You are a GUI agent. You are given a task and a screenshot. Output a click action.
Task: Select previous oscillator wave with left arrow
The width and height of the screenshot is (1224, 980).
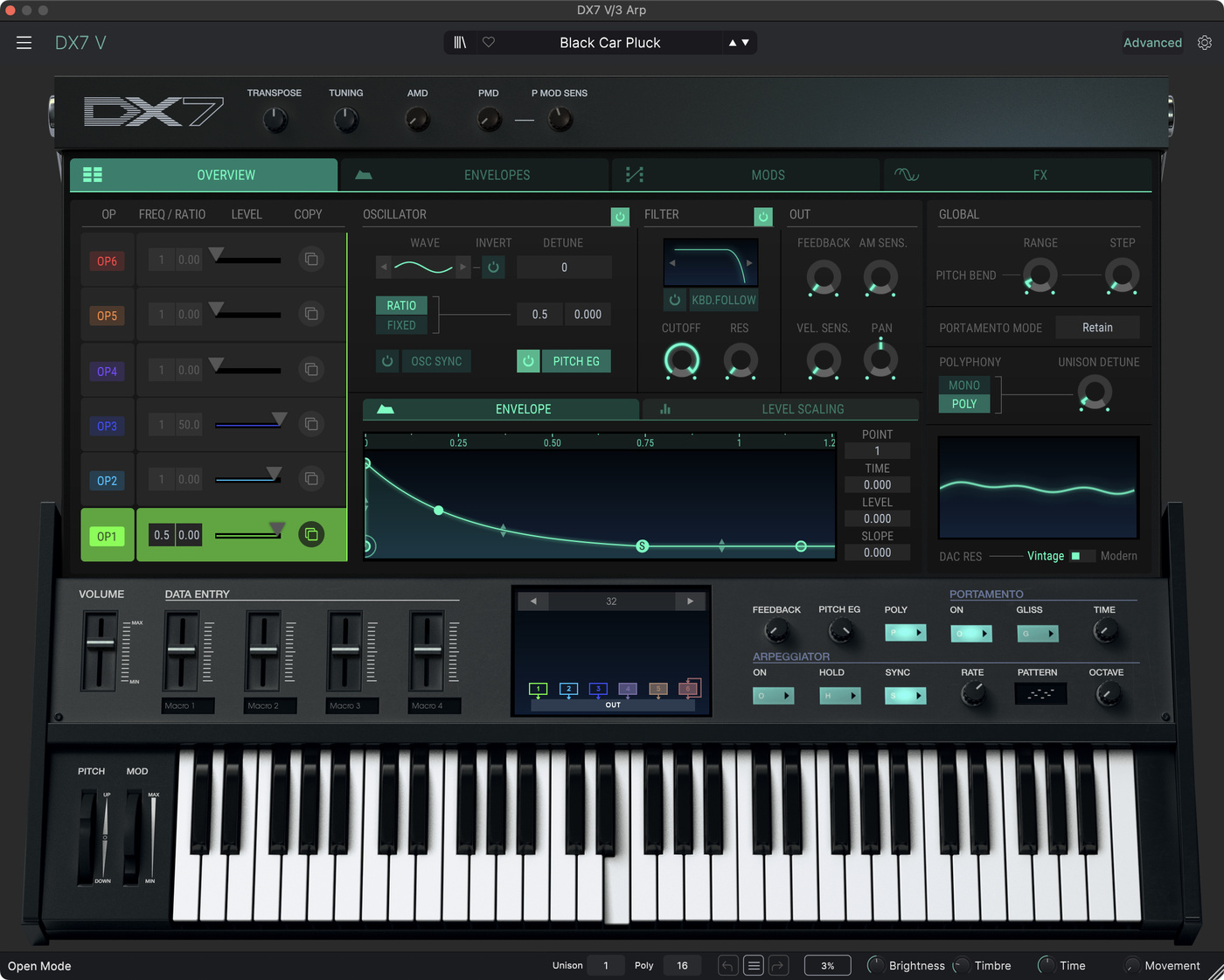coord(383,267)
